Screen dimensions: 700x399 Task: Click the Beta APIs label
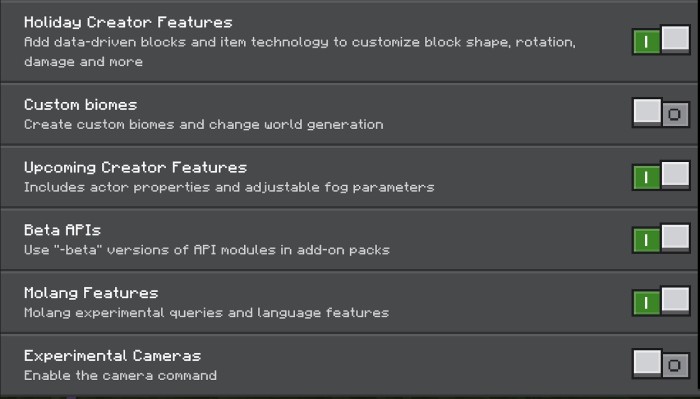tap(62, 230)
